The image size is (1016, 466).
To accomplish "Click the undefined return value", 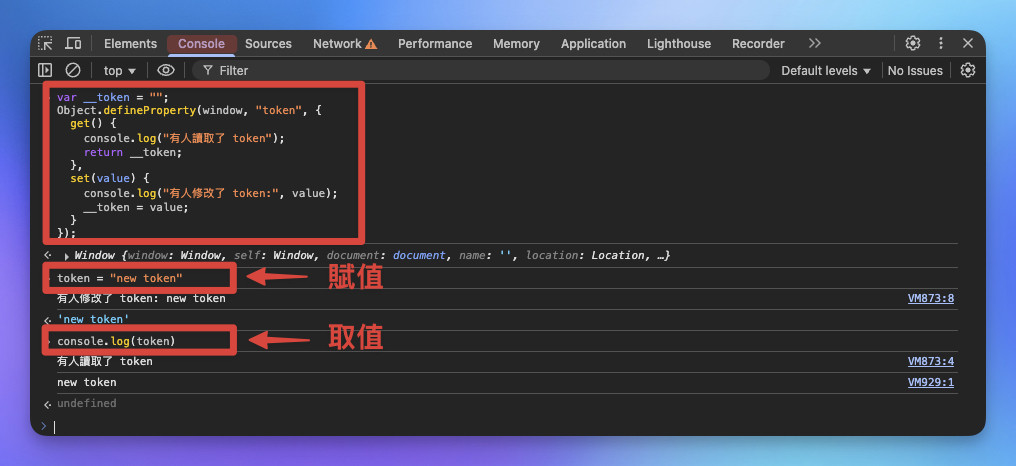I will [87, 403].
